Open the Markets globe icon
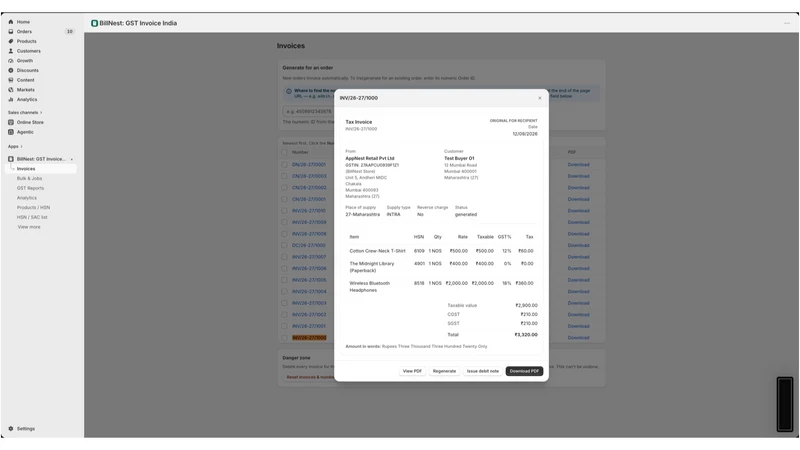This screenshot has width=800, height=450. click(x=11, y=90)
